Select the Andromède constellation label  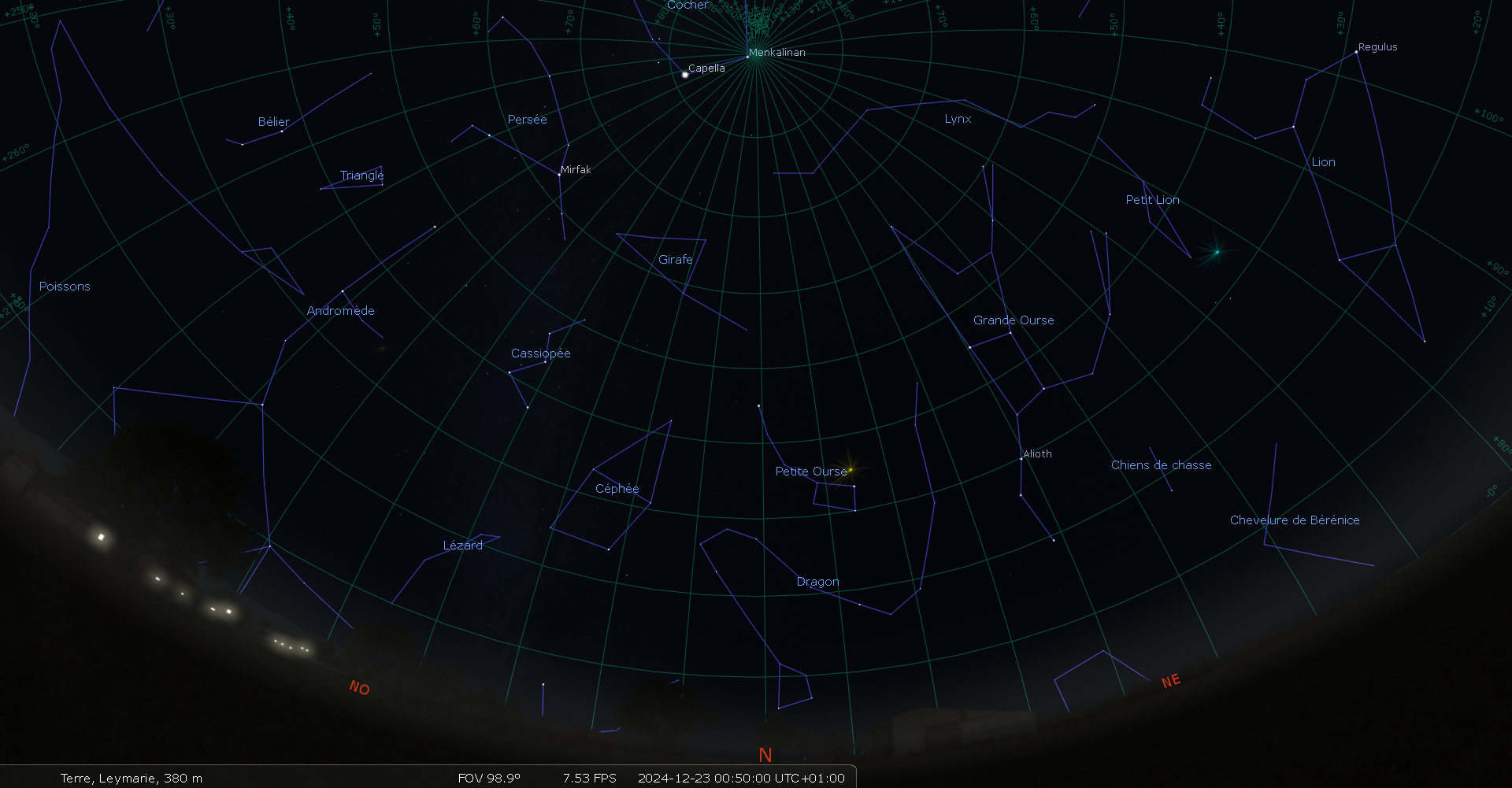point(340,311)
